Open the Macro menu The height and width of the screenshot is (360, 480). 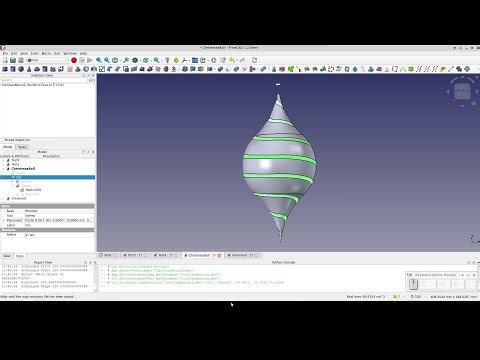coord(46,53)
